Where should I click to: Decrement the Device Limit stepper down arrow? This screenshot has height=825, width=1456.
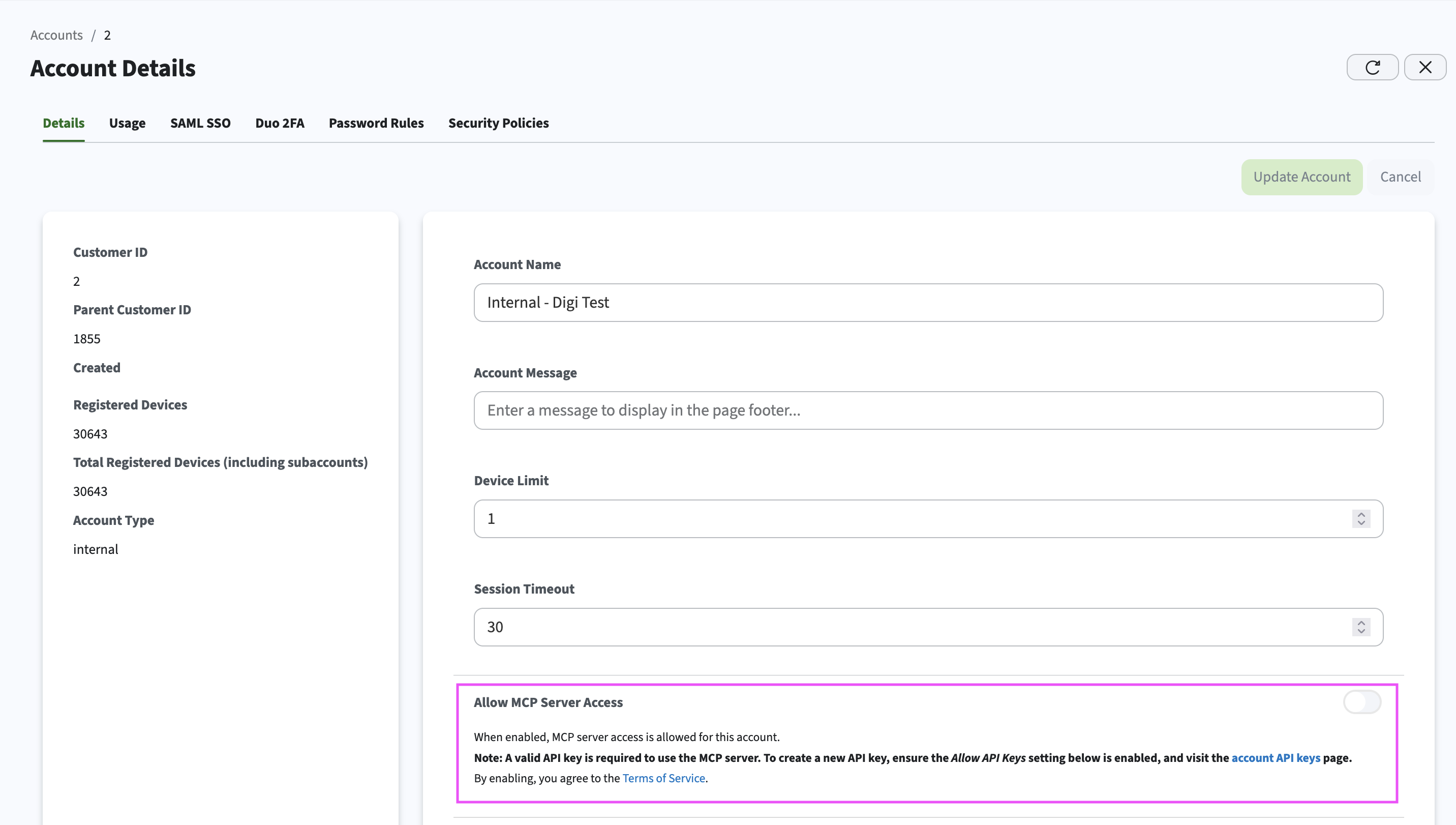(x=1361, y=523)
